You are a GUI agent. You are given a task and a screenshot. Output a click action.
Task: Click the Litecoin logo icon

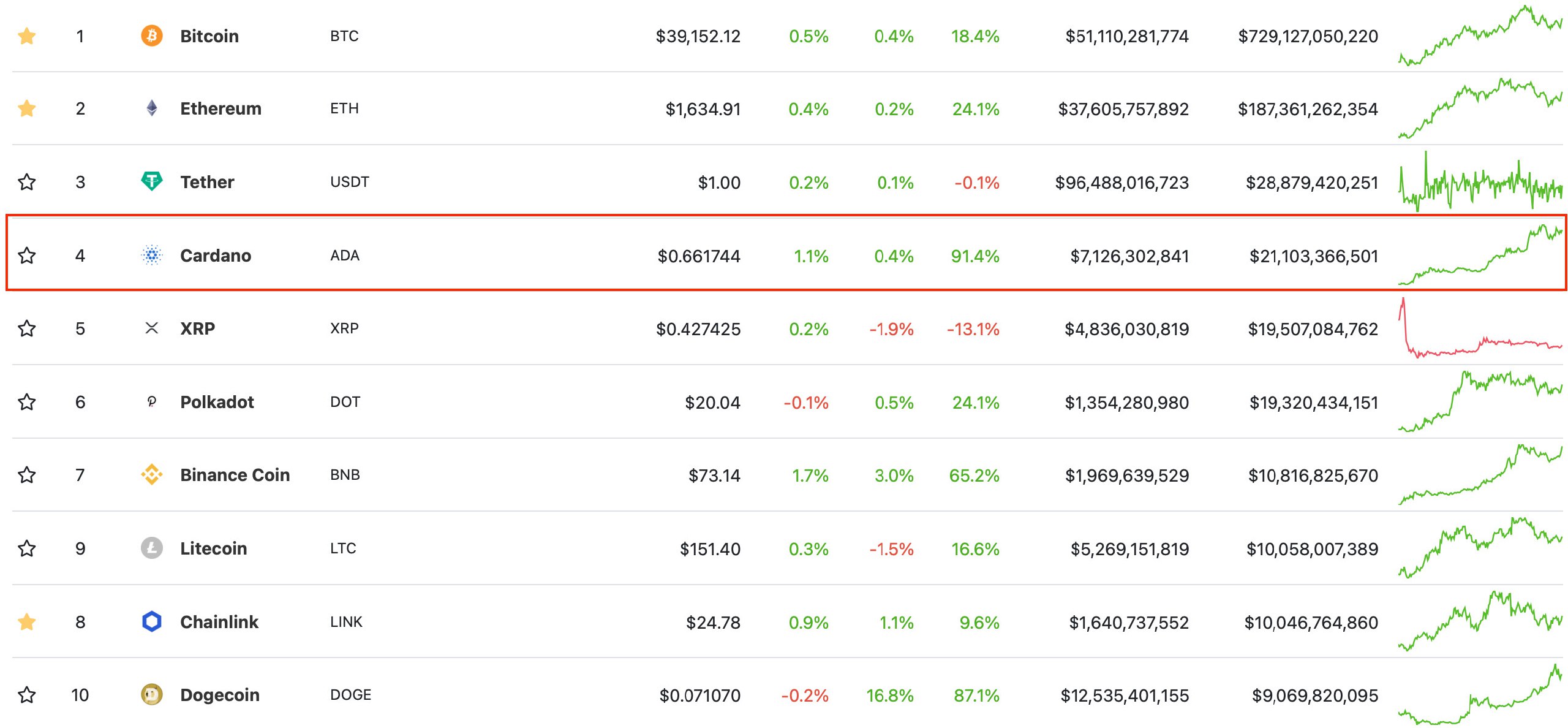coord(152,548)
